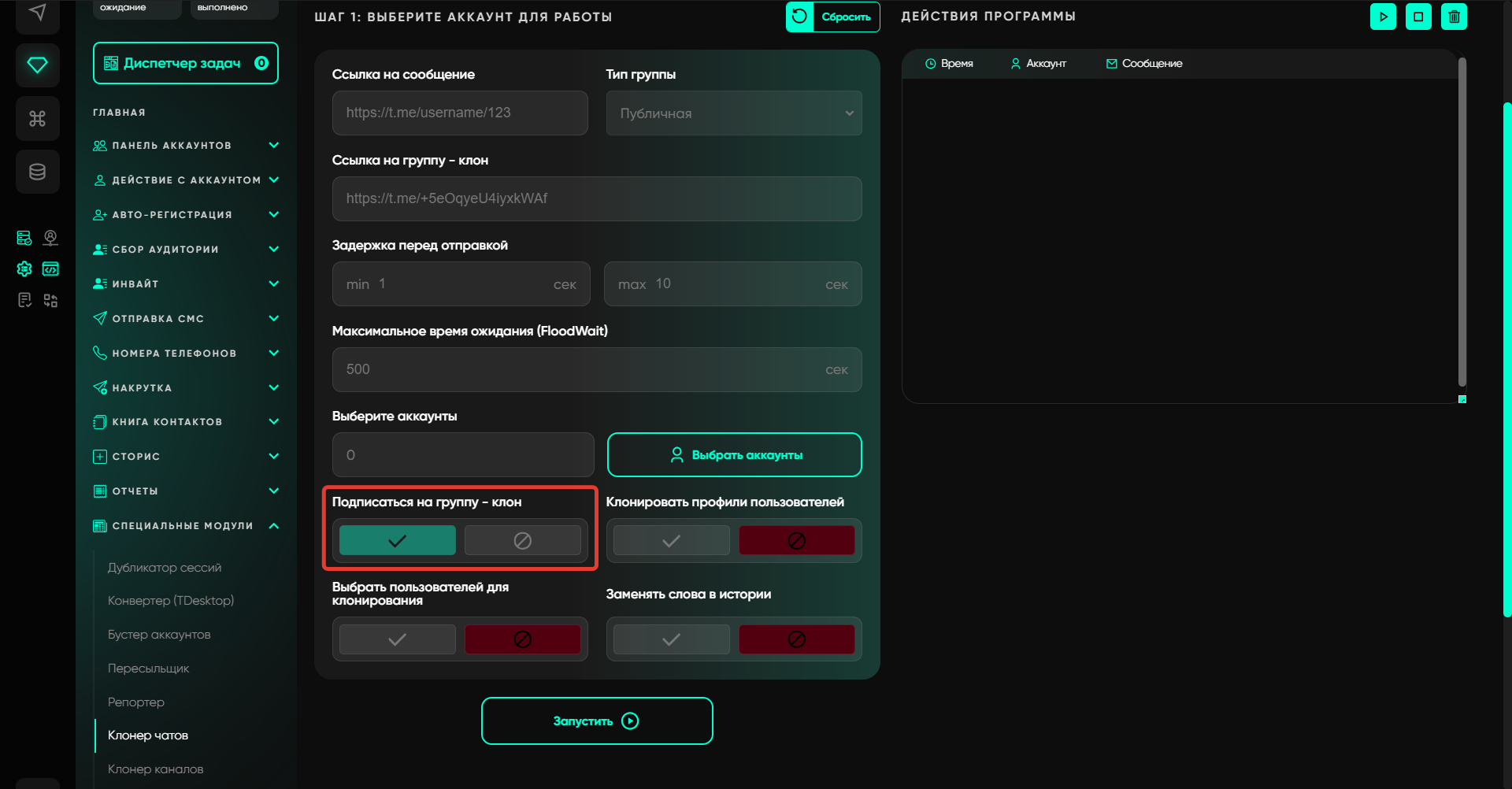Screen dimensions: 1512x789
Task: Open the command-symbol sidebar section
Action: tap(37, 118)
